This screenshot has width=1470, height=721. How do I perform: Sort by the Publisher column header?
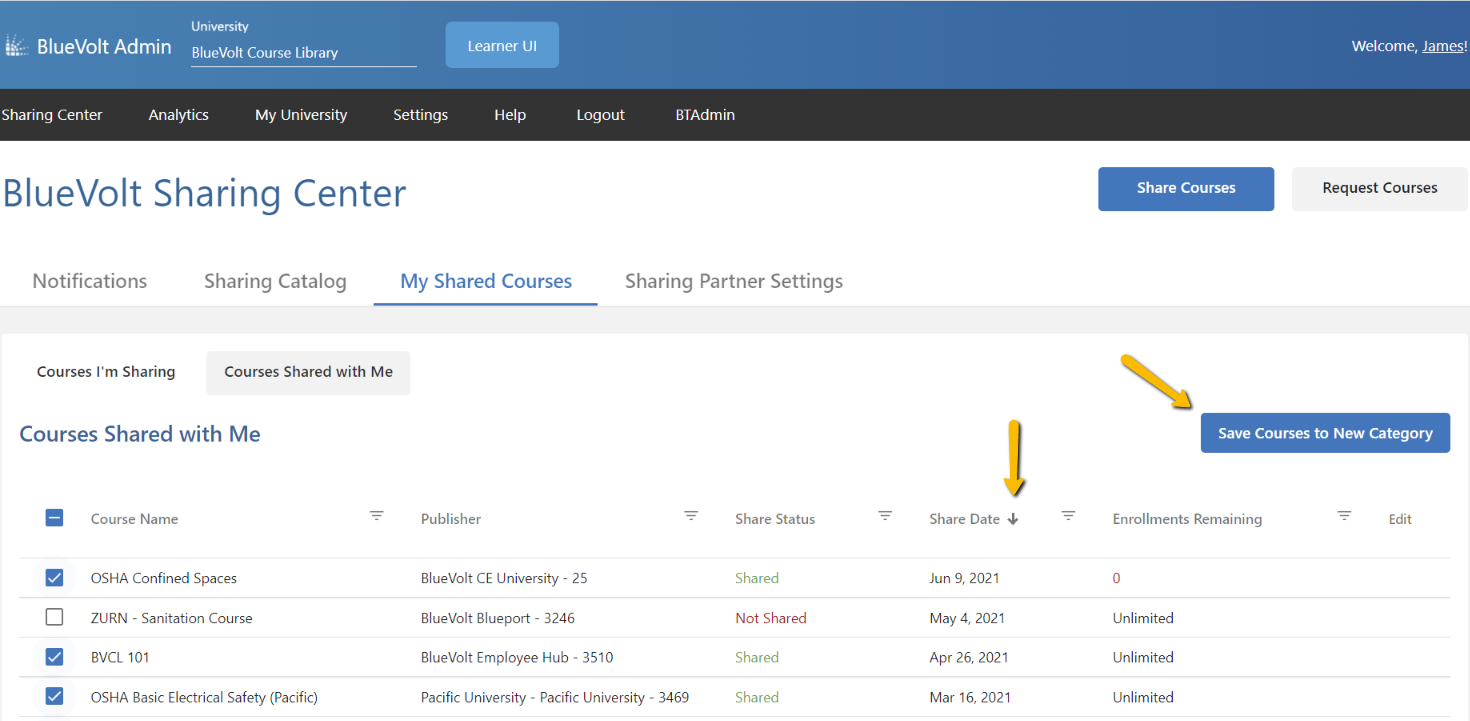(451, 519)
